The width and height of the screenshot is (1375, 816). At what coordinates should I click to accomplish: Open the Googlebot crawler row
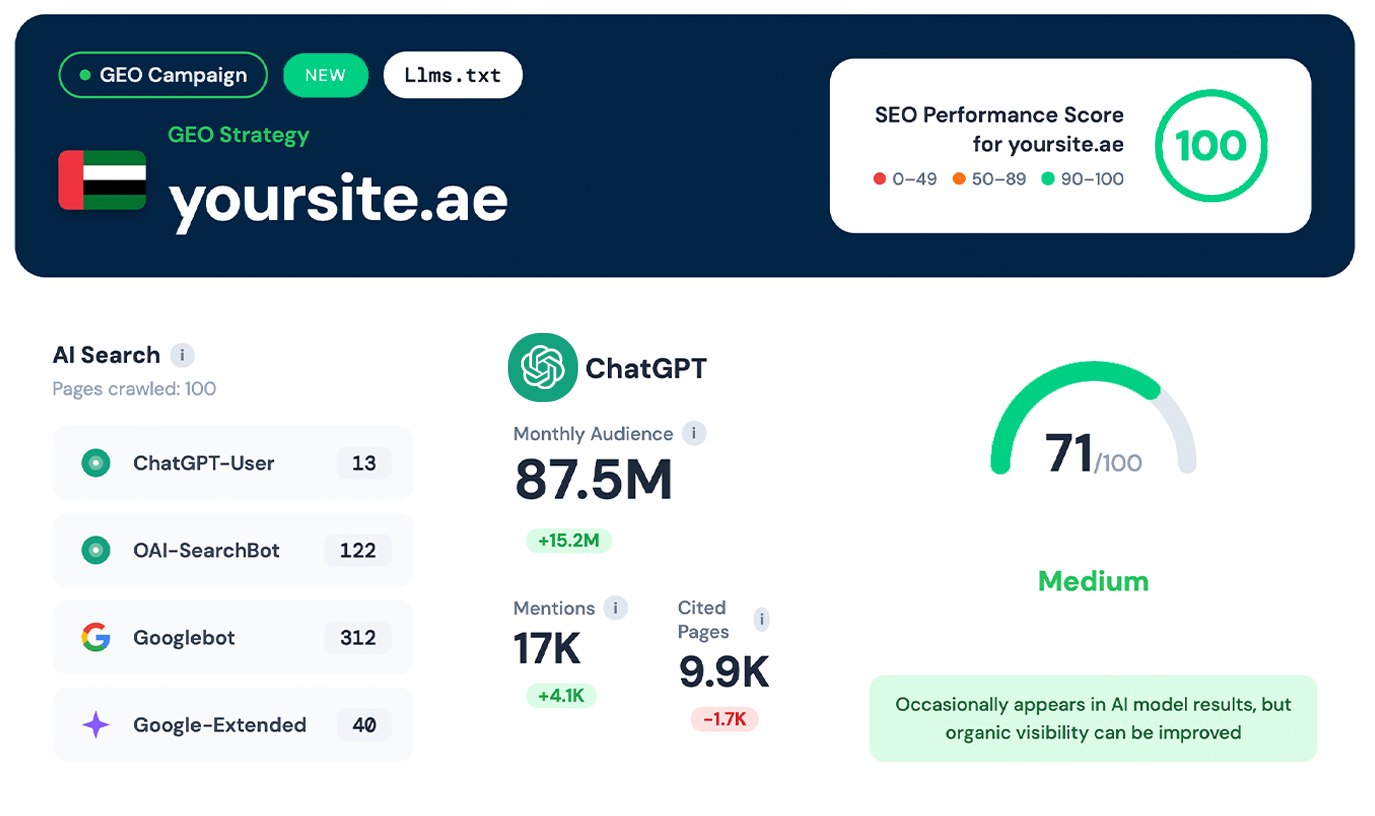(x=232, y=637)
